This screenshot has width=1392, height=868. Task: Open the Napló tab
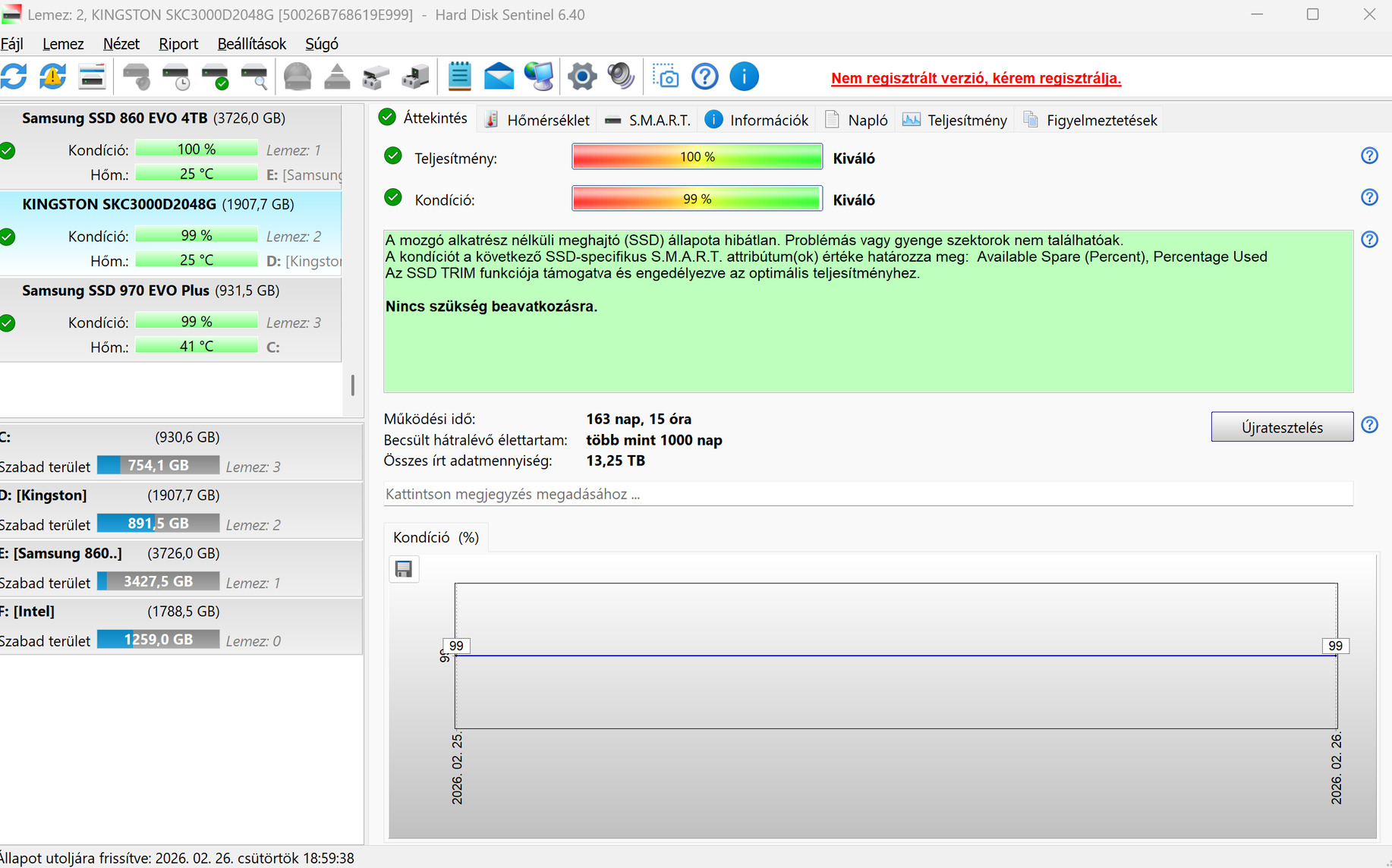click(x=856, y=120)
